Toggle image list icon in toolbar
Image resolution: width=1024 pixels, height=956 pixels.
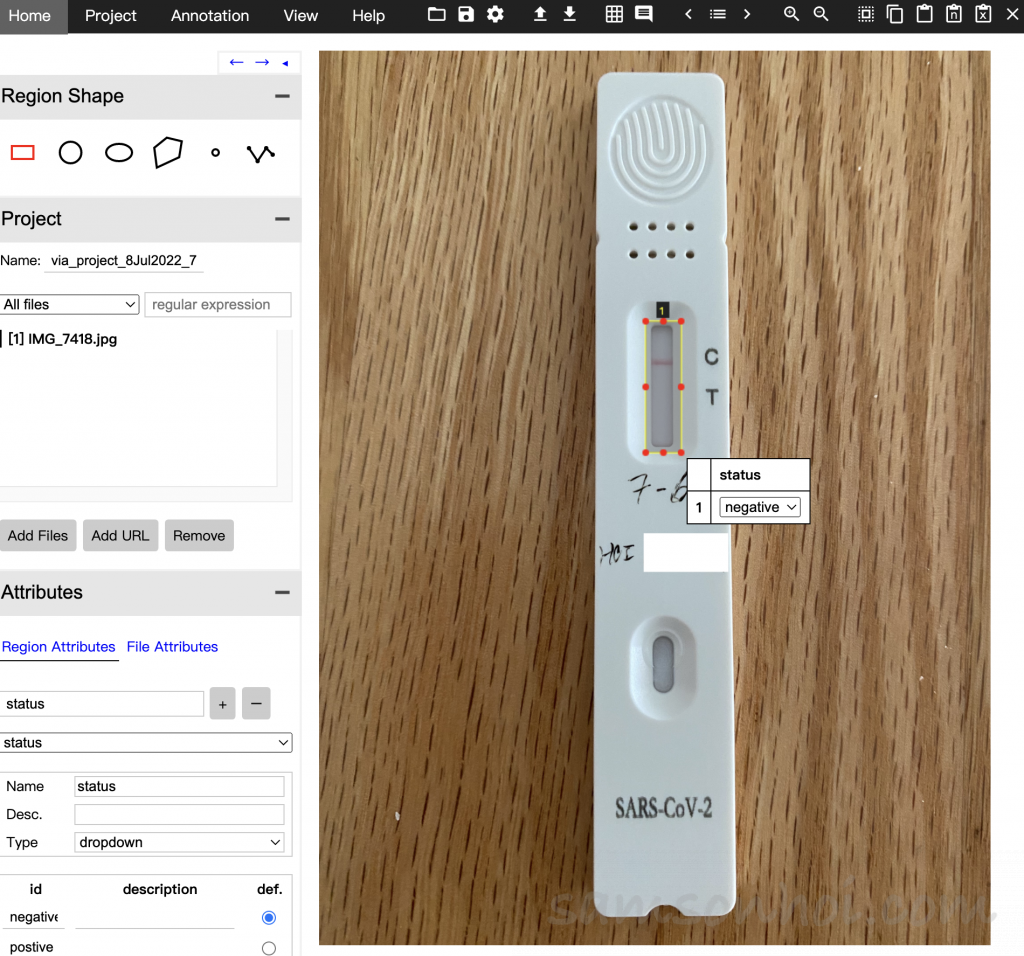tap(718, 14)
